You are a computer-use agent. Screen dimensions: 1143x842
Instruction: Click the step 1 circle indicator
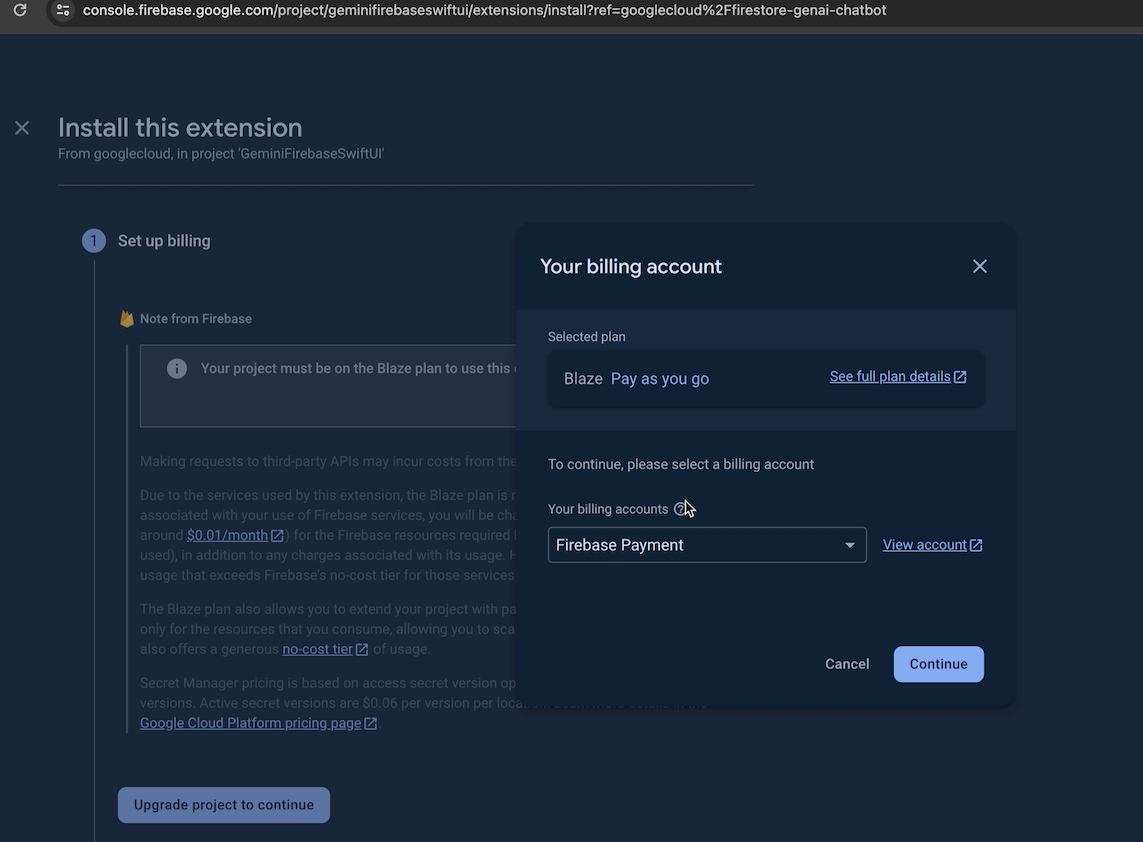pyautogui.click(x=94, y=241)
